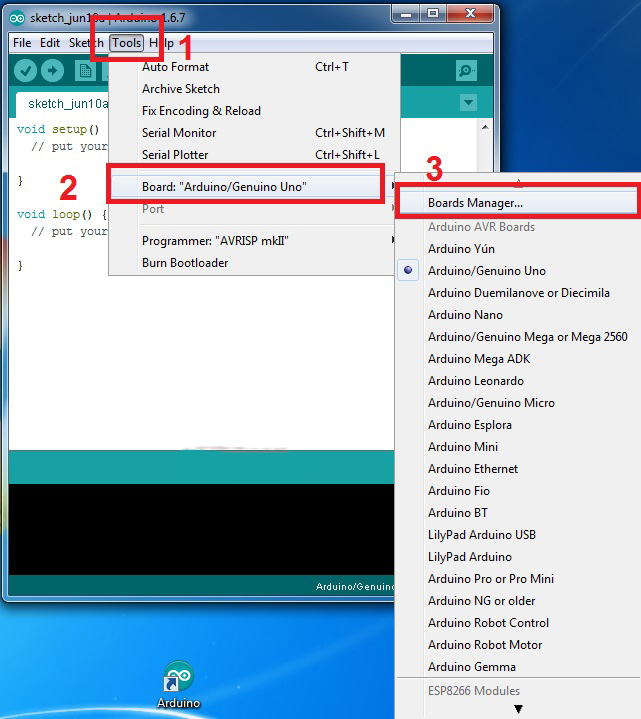
Task: Select Burn Bootloader
Action: click(254, 263)
